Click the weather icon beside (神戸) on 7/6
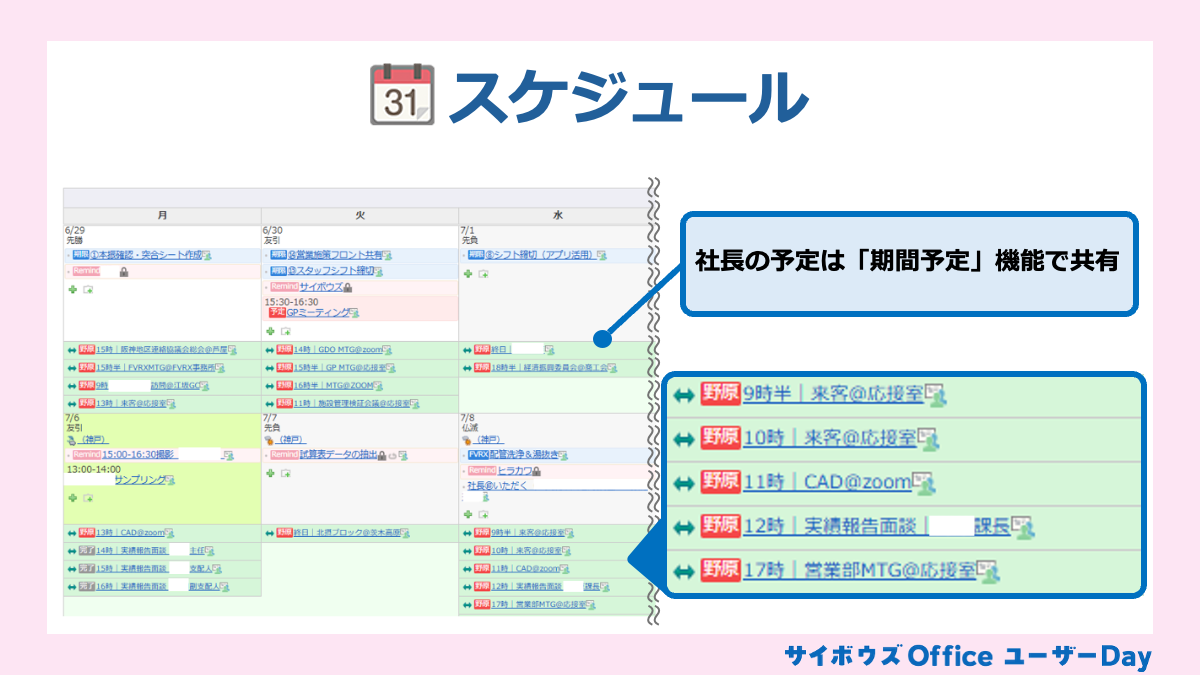The image size is (1200, 675). click(x=71, y=439)
